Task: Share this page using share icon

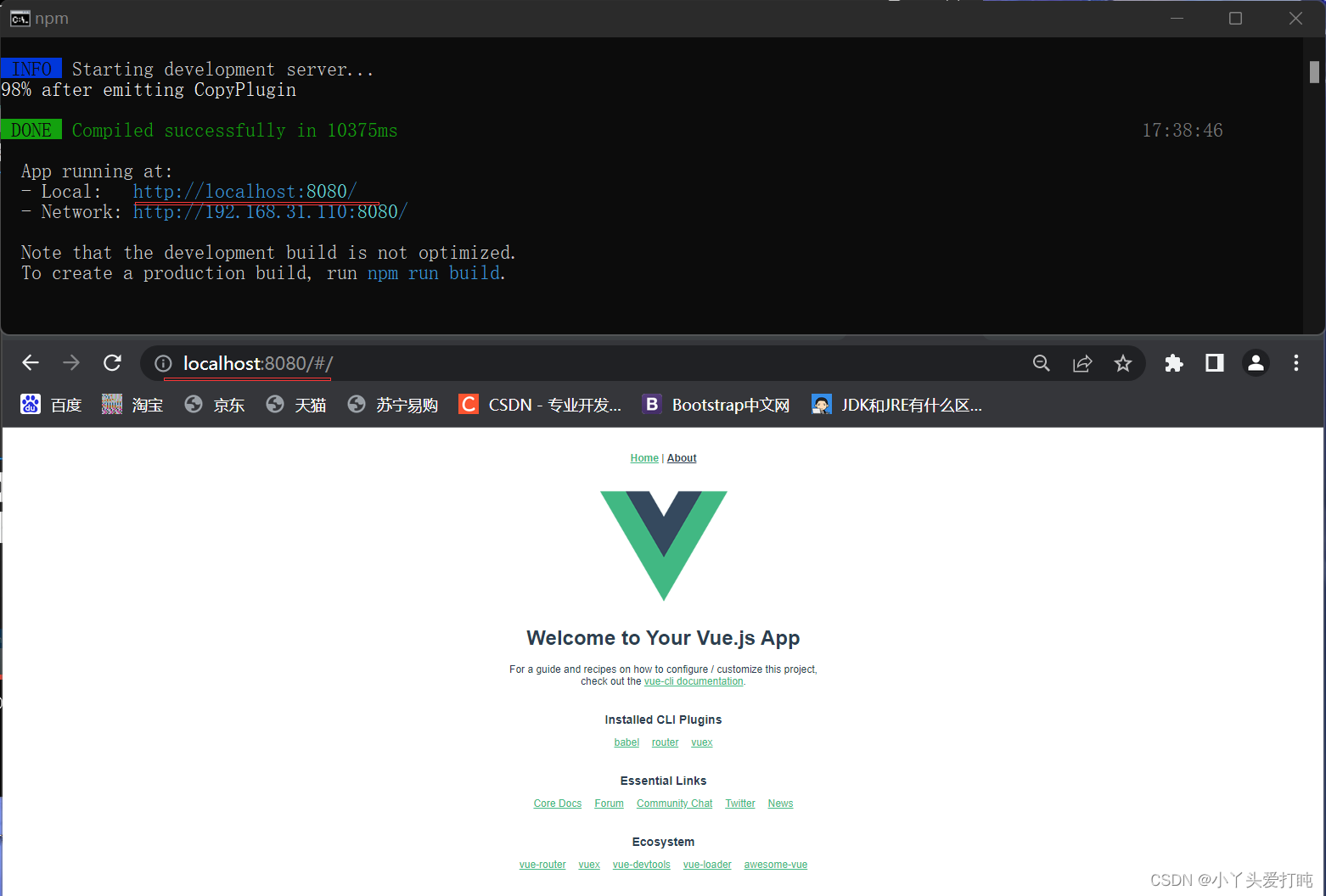Action: click(1082, 363)
